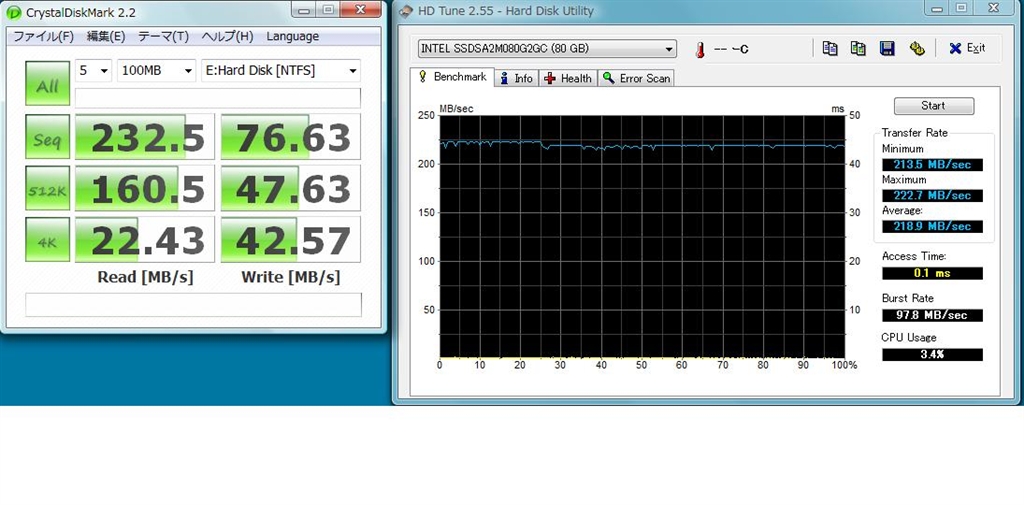The height and width of the screenshot is (505, 1024).
Task: Click the 512K read value 160.5
Action: point(144,188)
